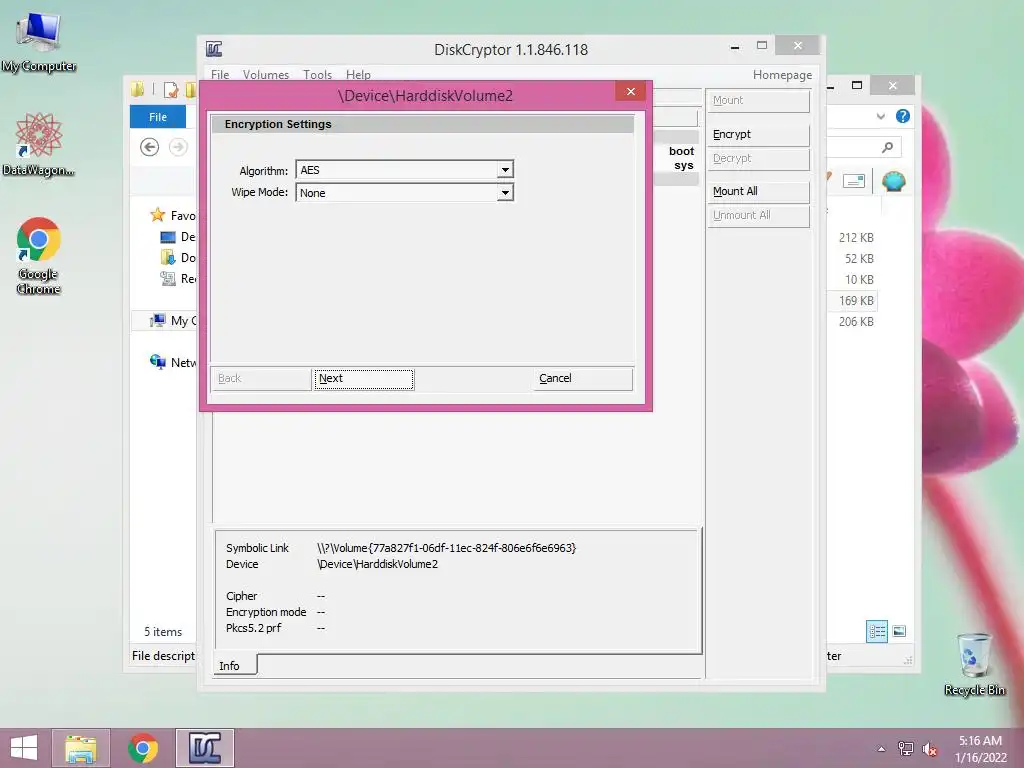This screenshot has width=1024, height=768.
Task: Open the taskbar clock and date
Action: pyautogui.click(x=980, y=749)
